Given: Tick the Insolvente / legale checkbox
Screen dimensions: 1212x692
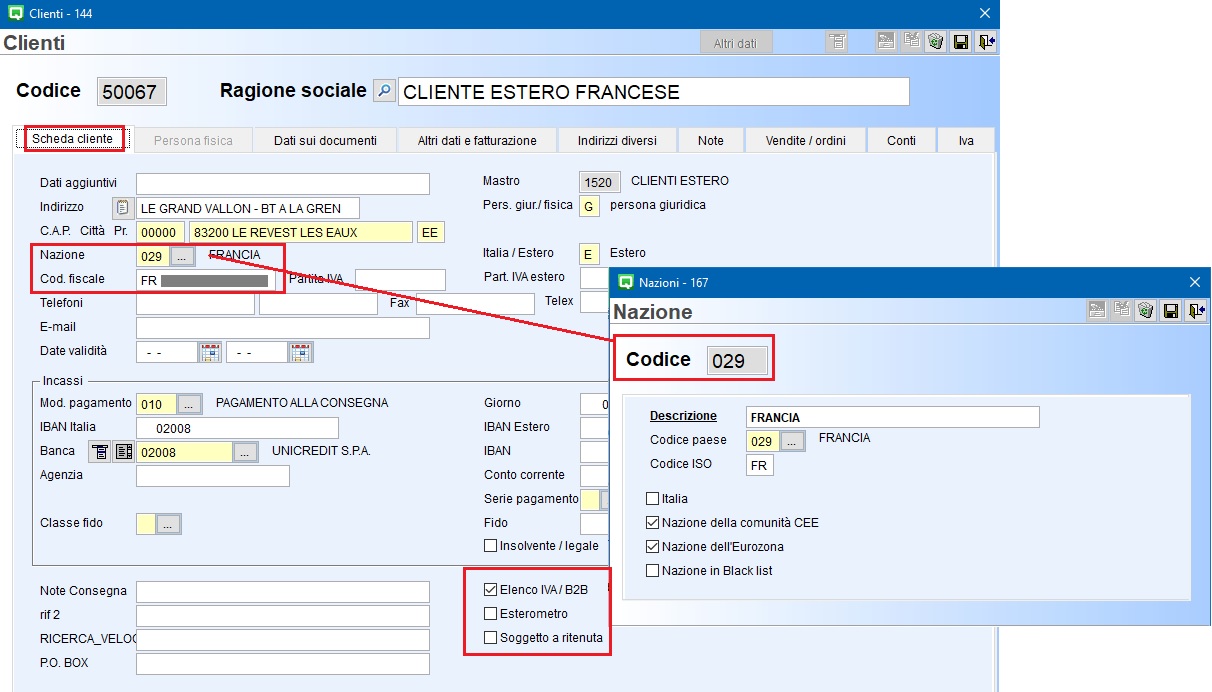Looking at the screenshot, I should pos(490,546).
